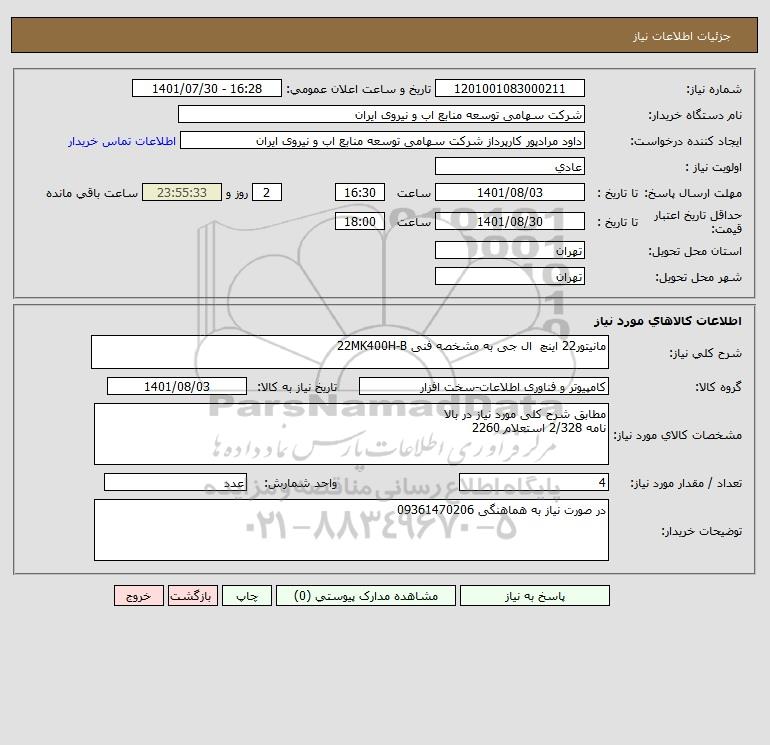The height and width of the screenshot is (745, 770).
Task: Click response deadline date field 1401/08/03
Action: [510, 193]
